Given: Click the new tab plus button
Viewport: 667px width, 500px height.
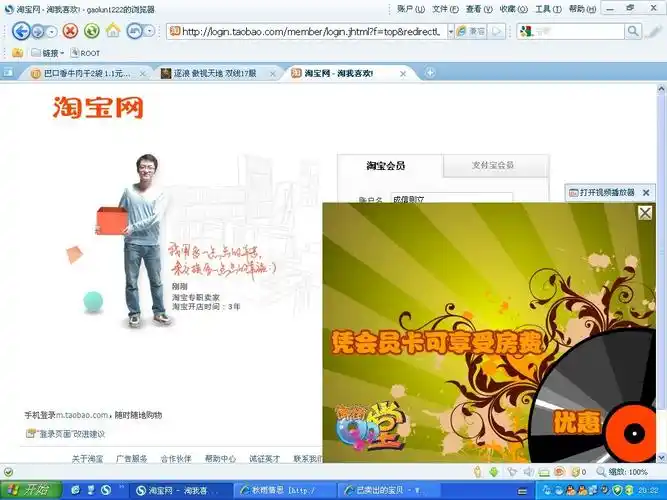Looking at the screenshot, I should pyautogui.click(x=430, y=73).
